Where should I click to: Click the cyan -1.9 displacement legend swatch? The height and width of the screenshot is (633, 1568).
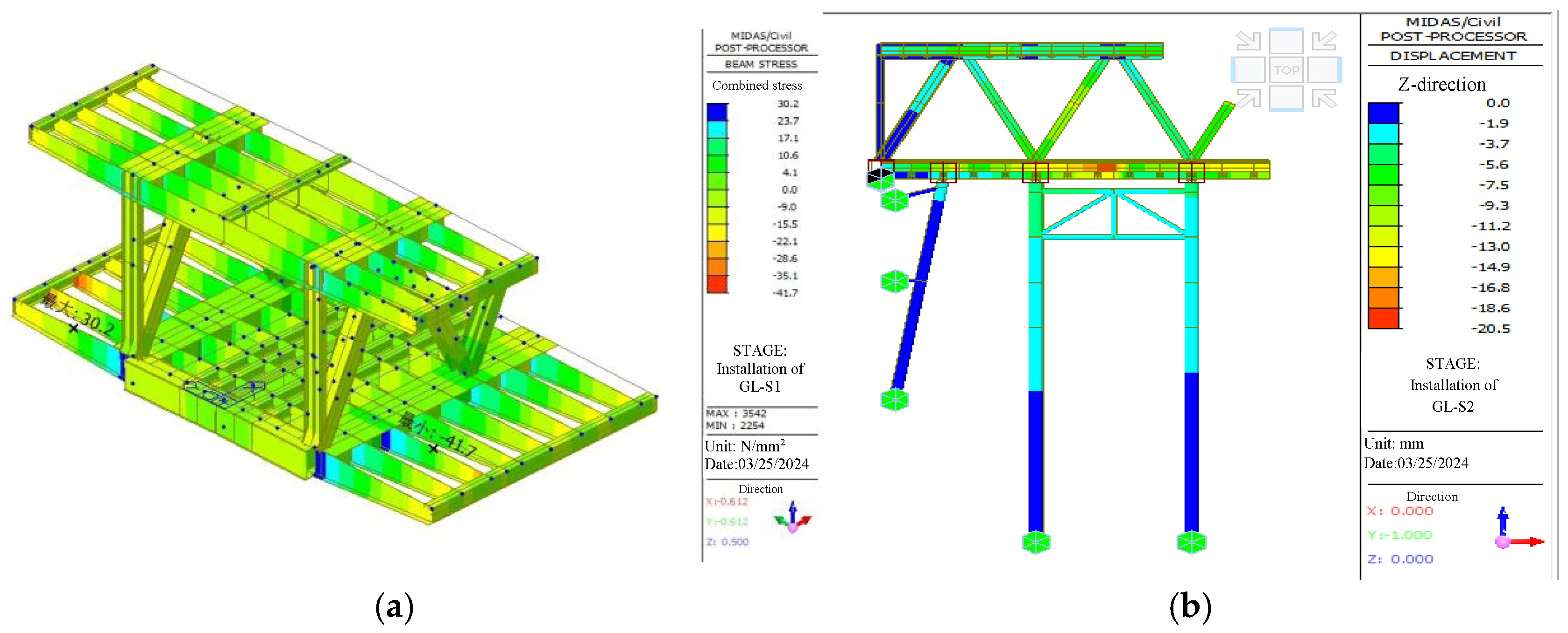tap(1383, 134)
